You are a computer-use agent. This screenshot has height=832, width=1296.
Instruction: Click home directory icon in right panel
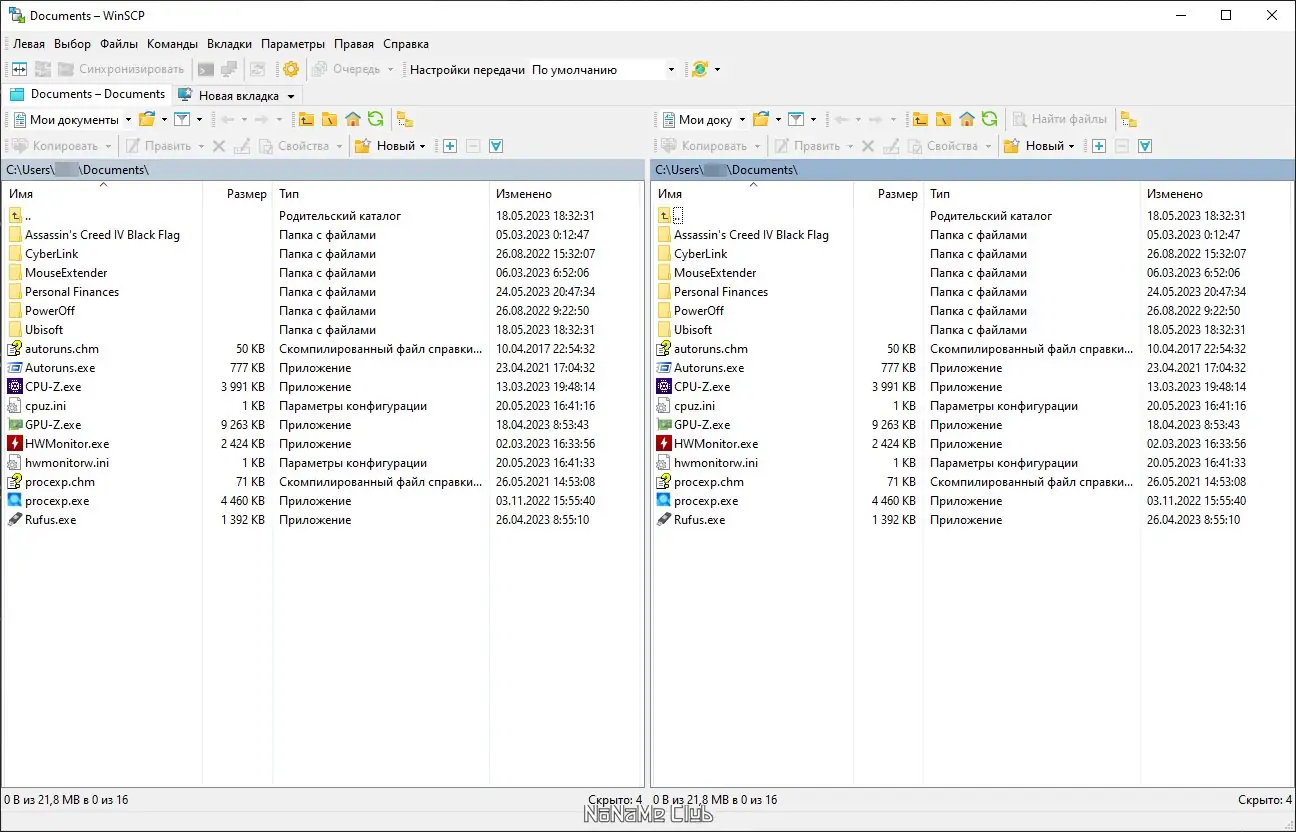[x=967, y=119]
